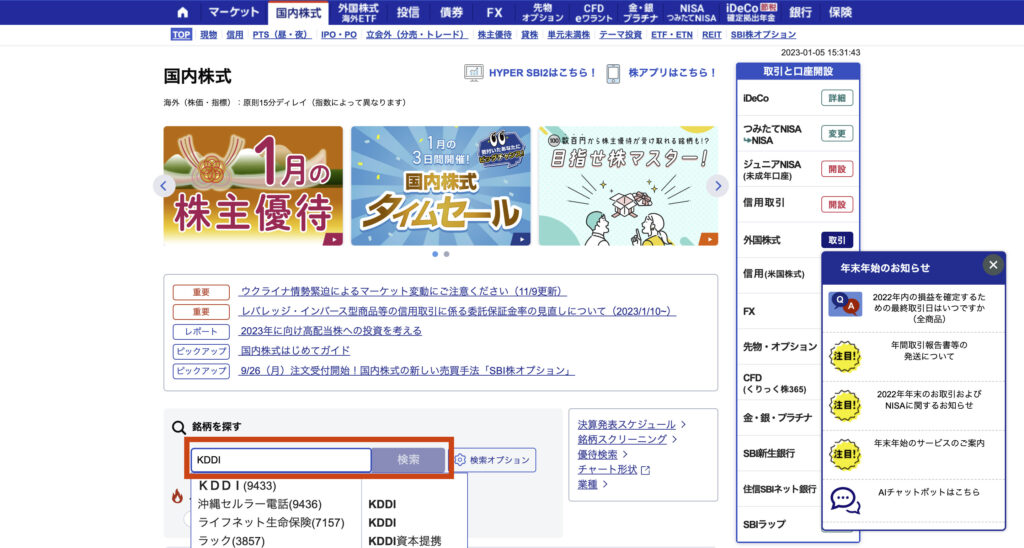This screenshot has width=1024, height=548.
Task: Open the 1月の株主優待 banner
Action: point(253,186)
